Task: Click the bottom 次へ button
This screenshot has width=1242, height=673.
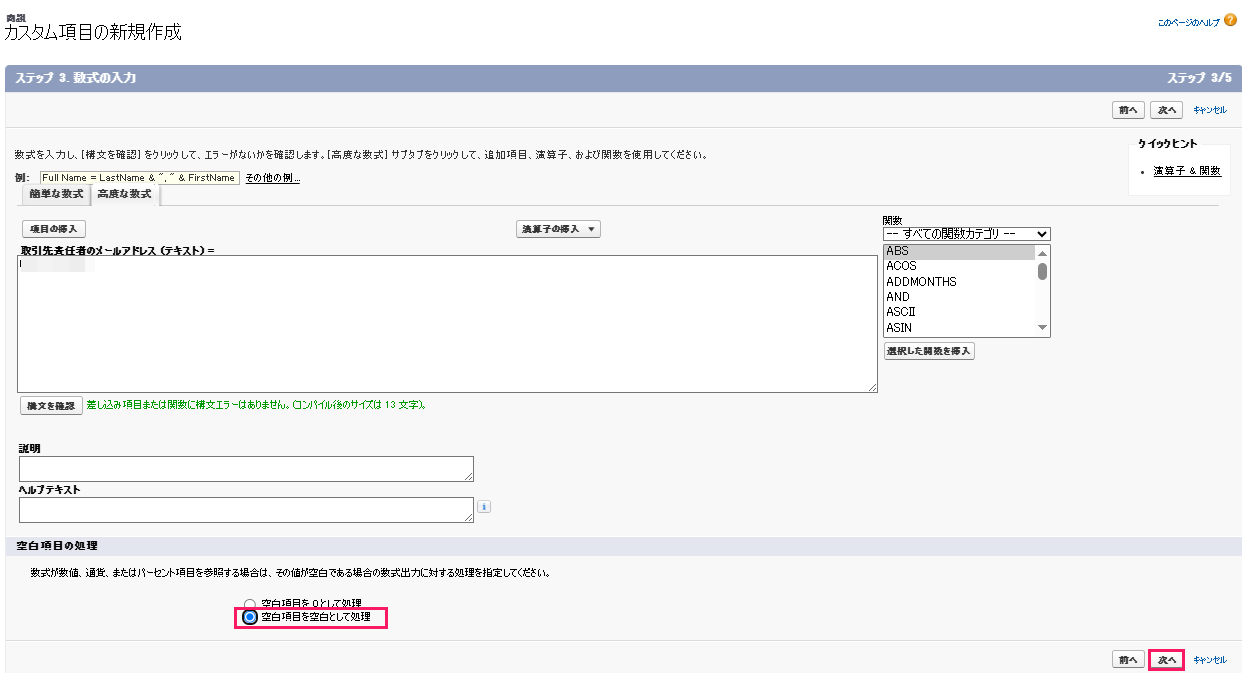Action: [x=1167, y=660]
